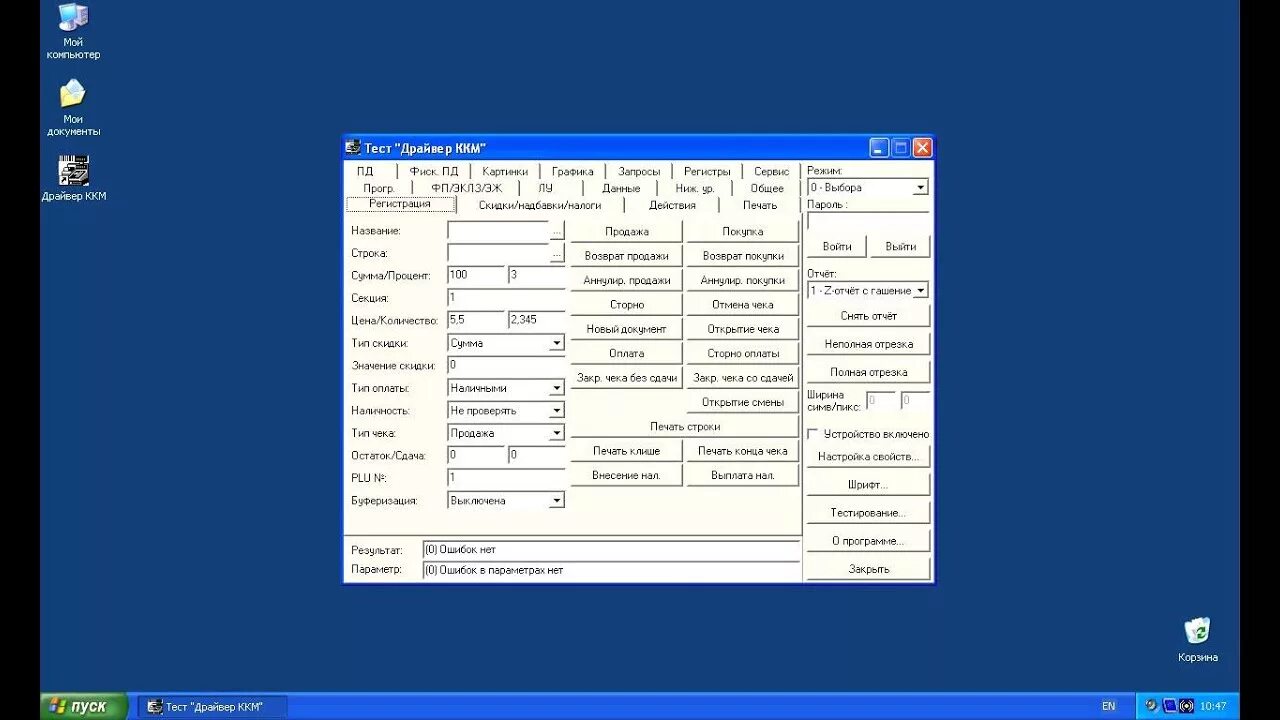The image size is (1280, 720).
Task: Expand the Отчёт dropdown
Action: tap(920, 290)
